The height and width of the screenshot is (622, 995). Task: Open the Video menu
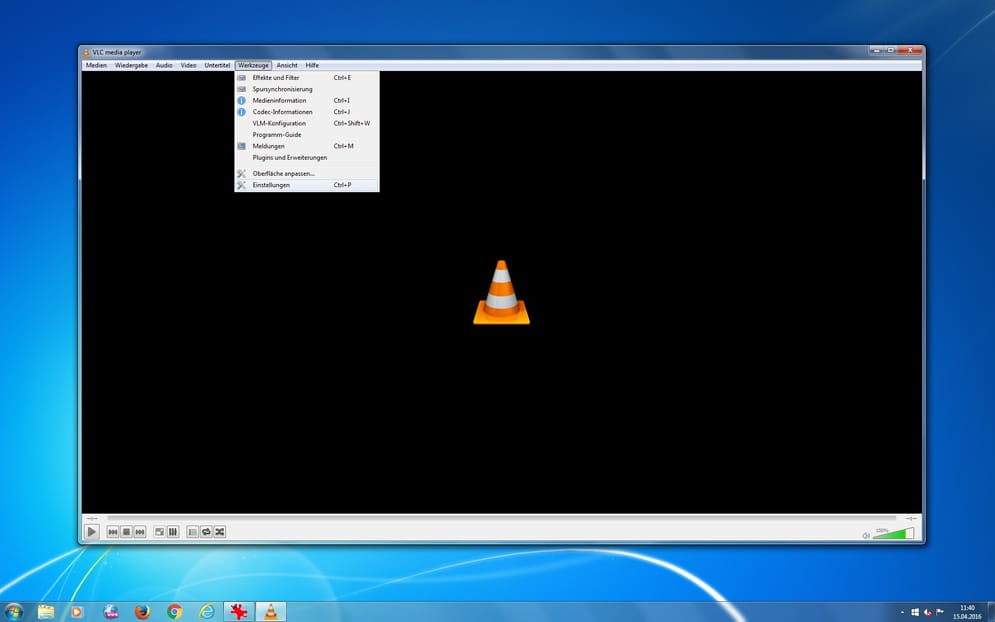[188, 65]
